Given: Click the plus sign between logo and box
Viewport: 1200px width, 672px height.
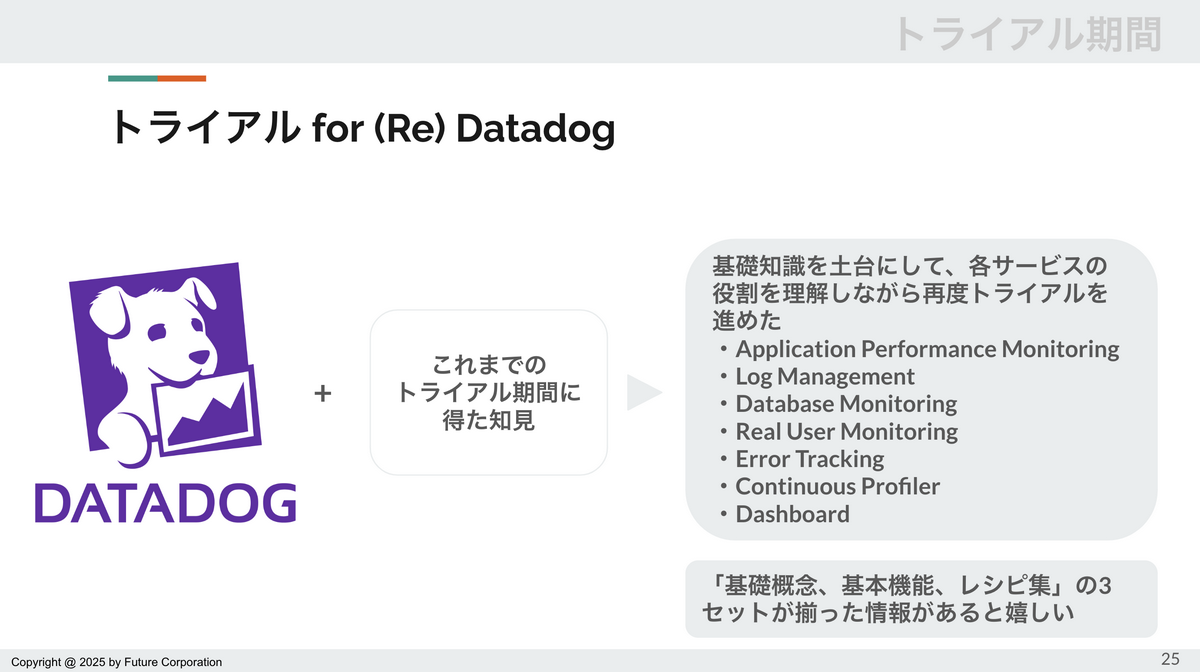Looking at the screenshot, I should (322, 393).
